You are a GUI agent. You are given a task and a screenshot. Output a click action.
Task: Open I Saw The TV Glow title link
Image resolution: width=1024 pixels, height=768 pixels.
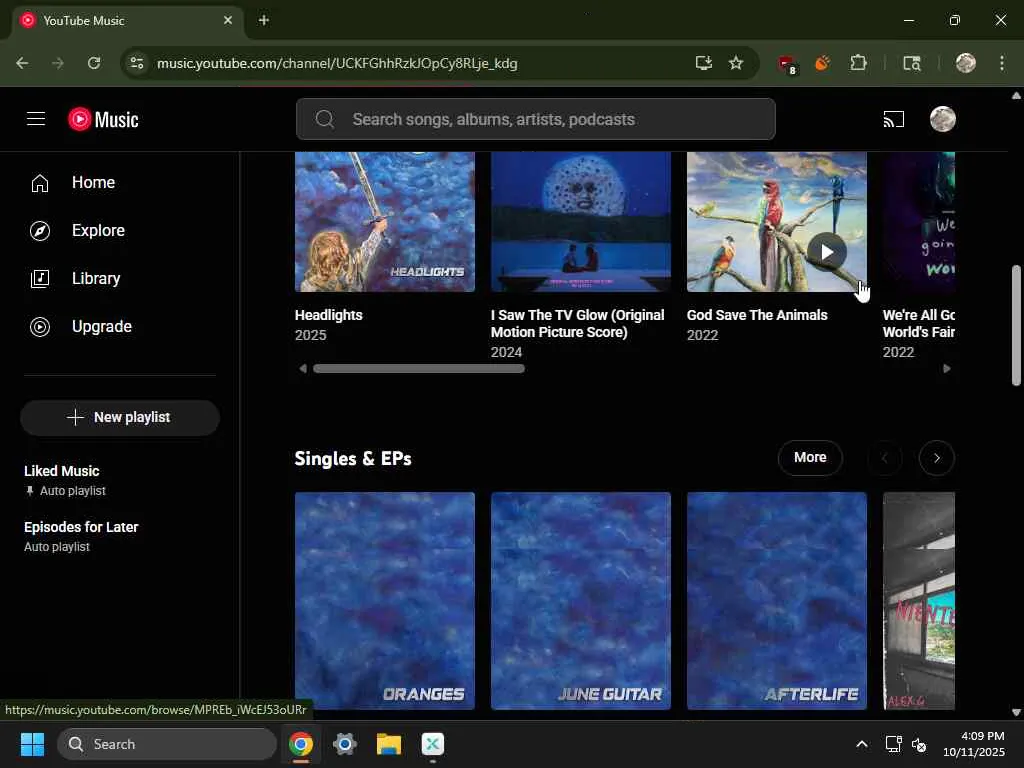[x=577, y=324]
